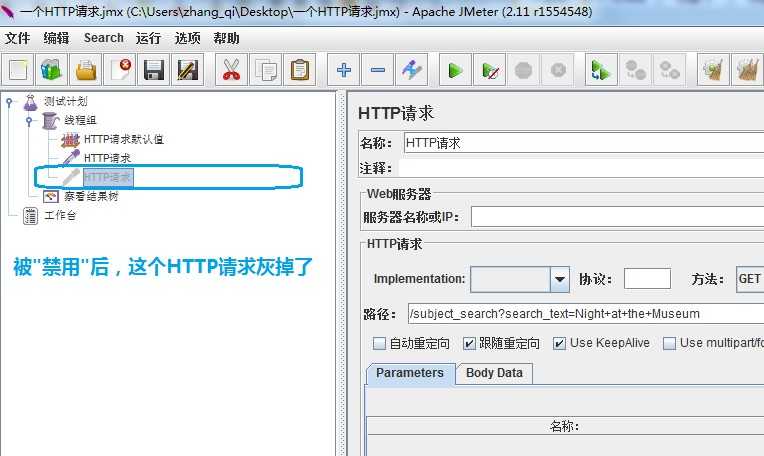The image size is (764, 456).
Task: Save the test plan with floppy icon
Action: tap(153, 70)
